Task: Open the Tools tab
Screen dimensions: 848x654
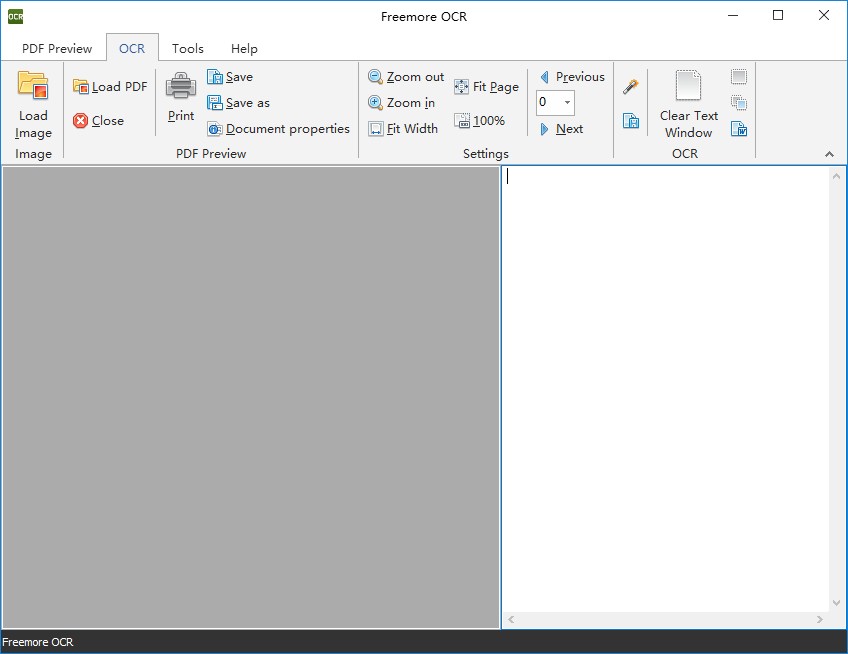Action: click(187, 48)
